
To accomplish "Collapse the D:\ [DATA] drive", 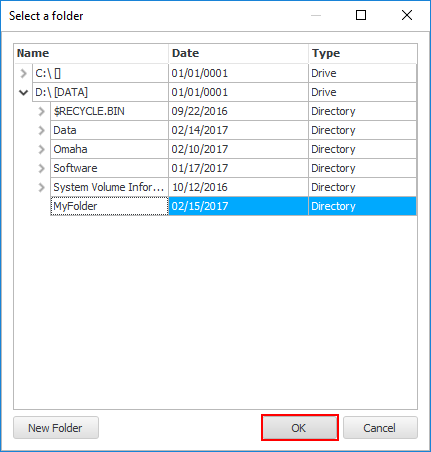I will click(x=23, y=92).
